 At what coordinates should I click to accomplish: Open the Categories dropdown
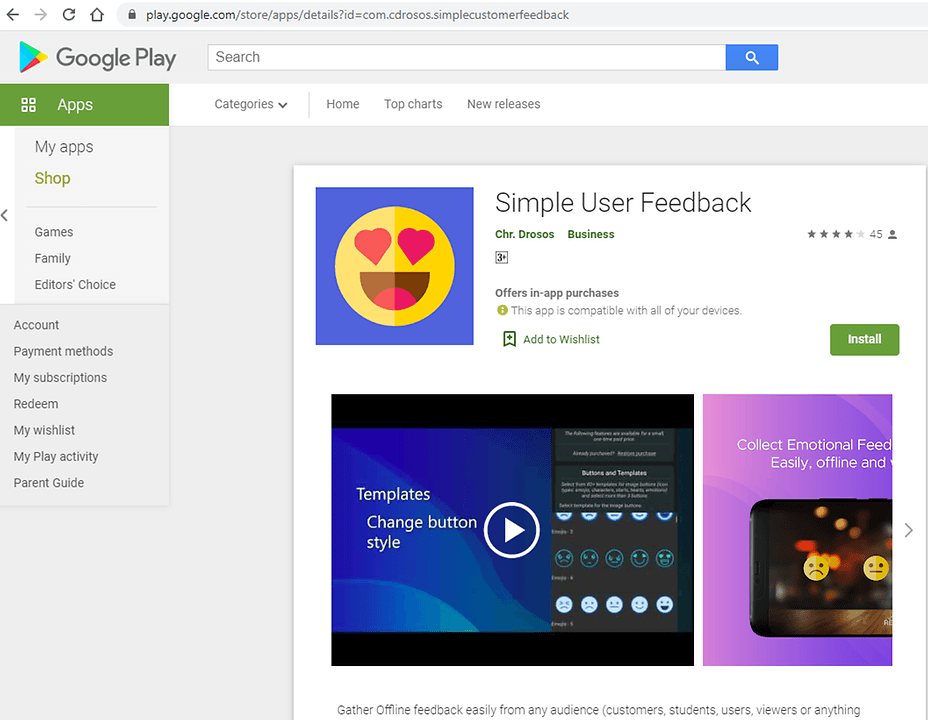point(251,104)
